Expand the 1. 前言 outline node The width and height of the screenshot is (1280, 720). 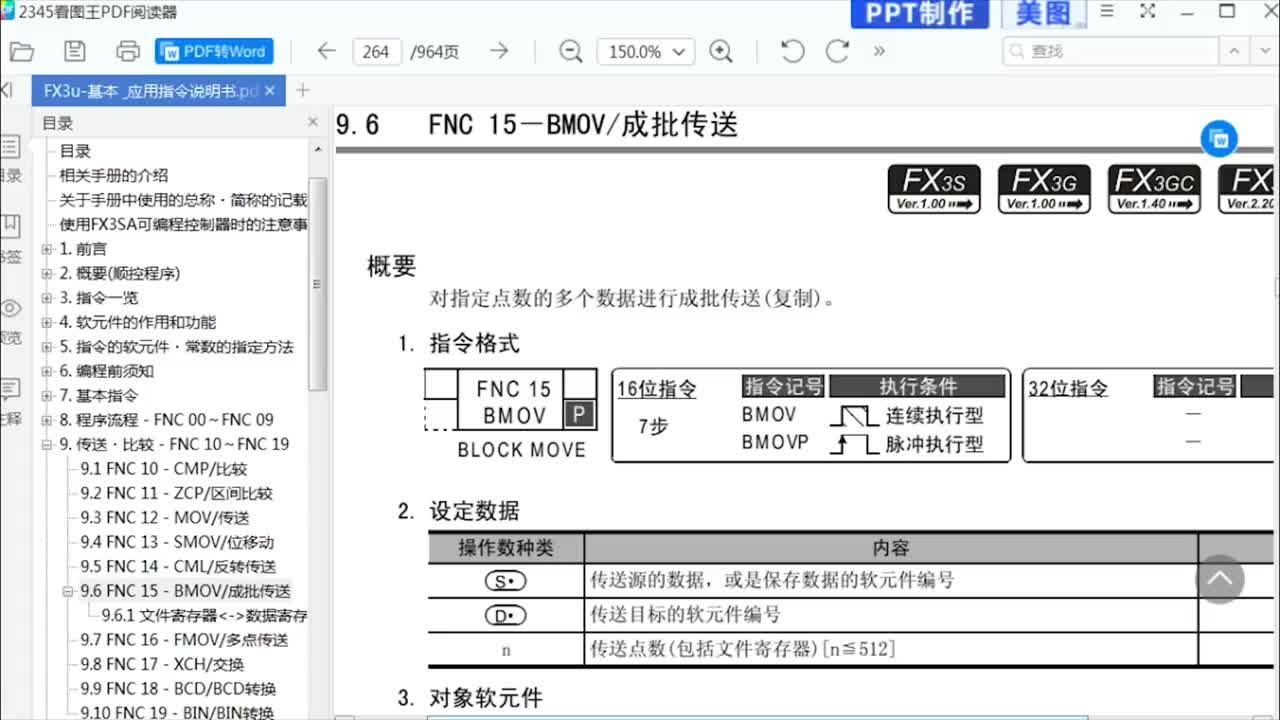(47, 249)
